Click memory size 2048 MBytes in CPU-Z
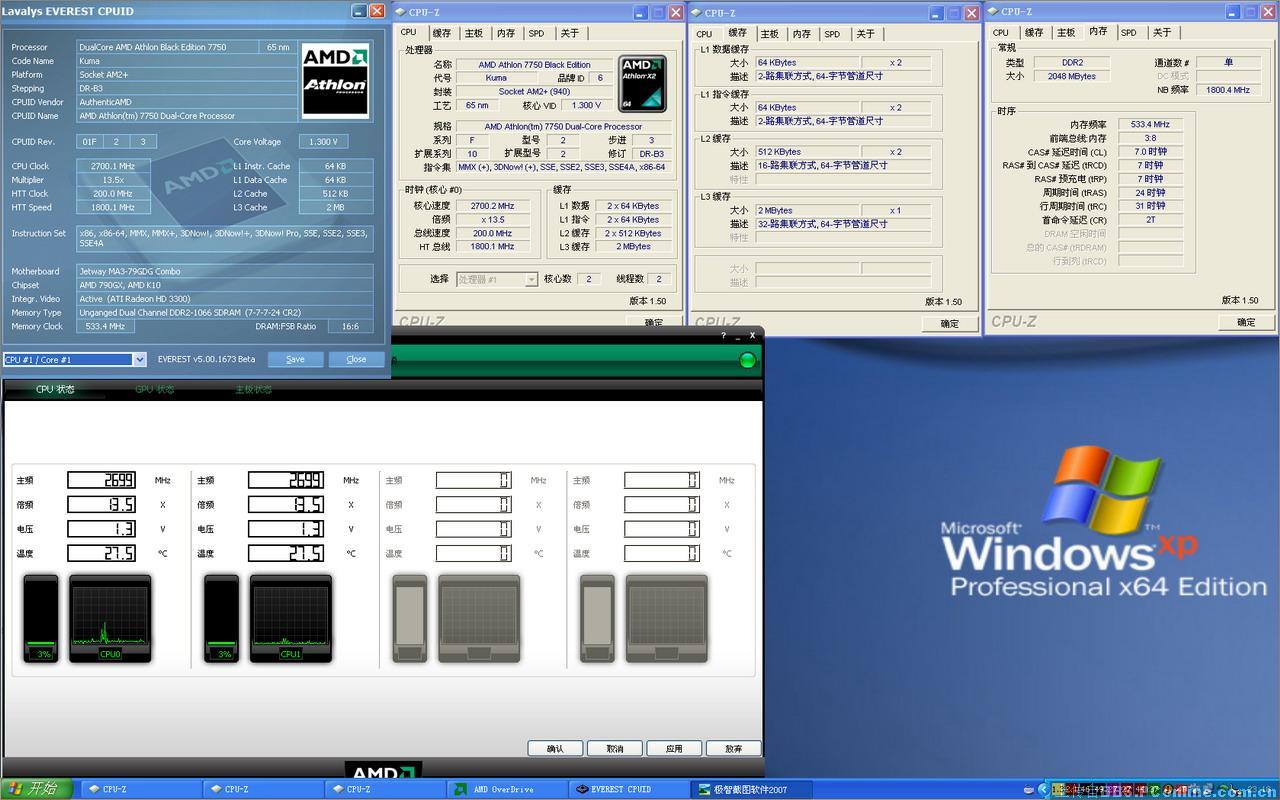 (x=1072, y=76)
